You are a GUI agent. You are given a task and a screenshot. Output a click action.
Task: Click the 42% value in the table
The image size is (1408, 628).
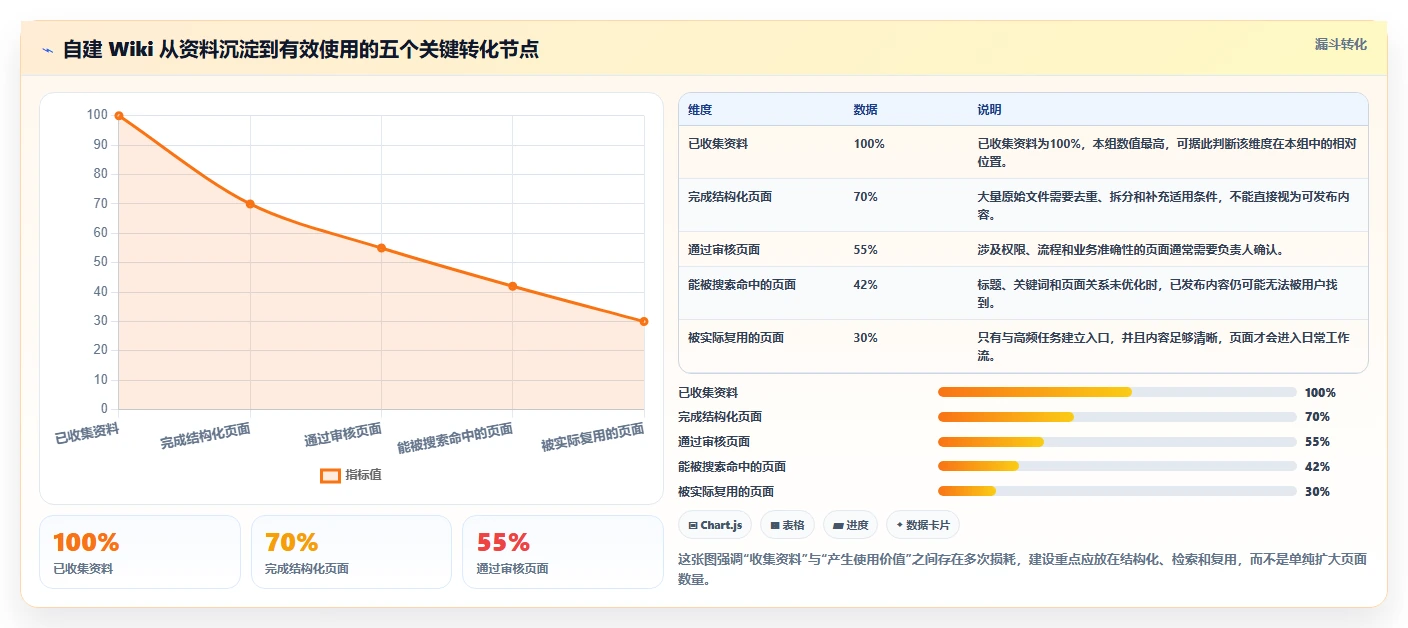tap(866, 285)
